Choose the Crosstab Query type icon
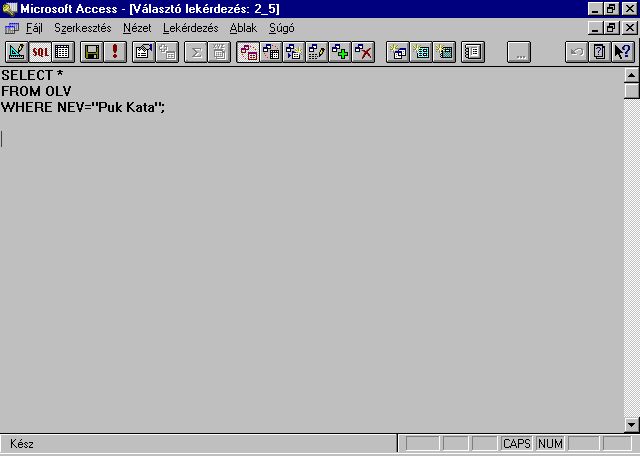640x456 pixels. tap(271, 52)
